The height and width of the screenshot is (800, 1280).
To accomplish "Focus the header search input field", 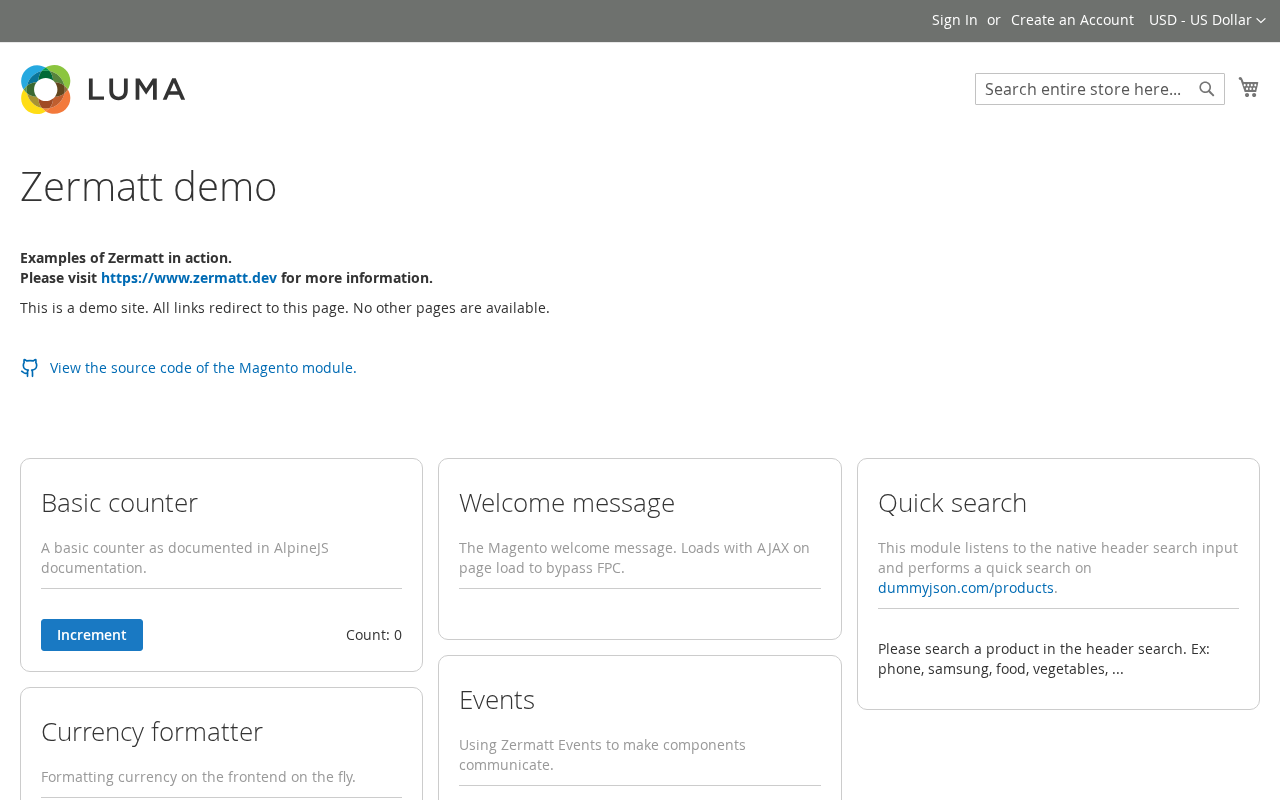I will pos(1087,89).
